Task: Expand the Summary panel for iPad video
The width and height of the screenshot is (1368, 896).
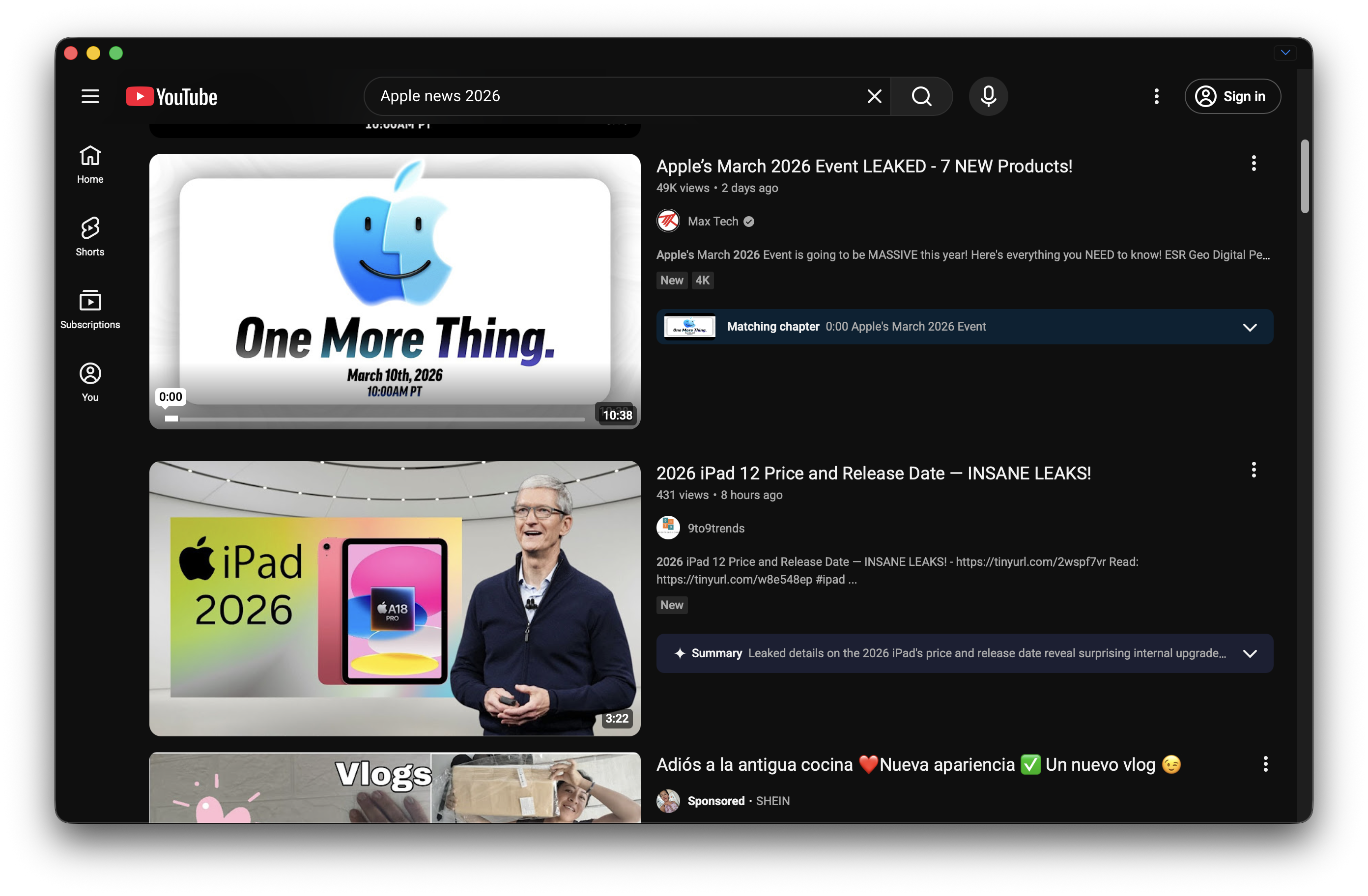Action: click(1250, 653)
